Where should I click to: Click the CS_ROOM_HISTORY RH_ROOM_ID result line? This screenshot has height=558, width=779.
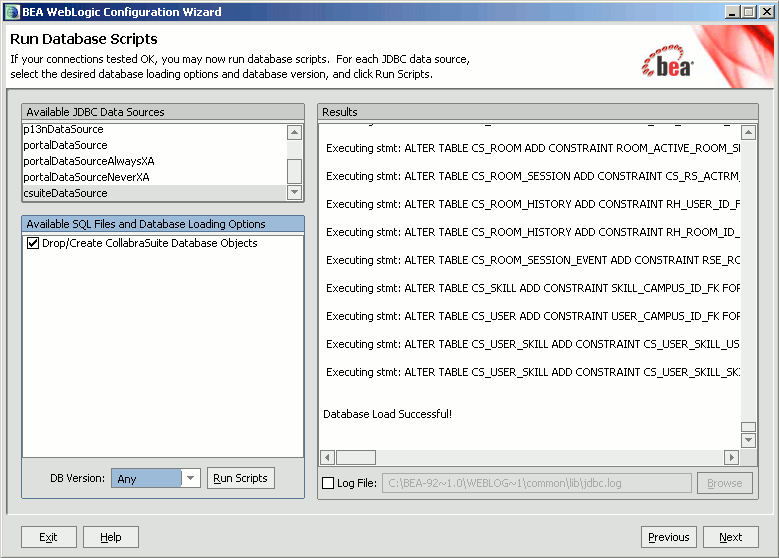533,232
